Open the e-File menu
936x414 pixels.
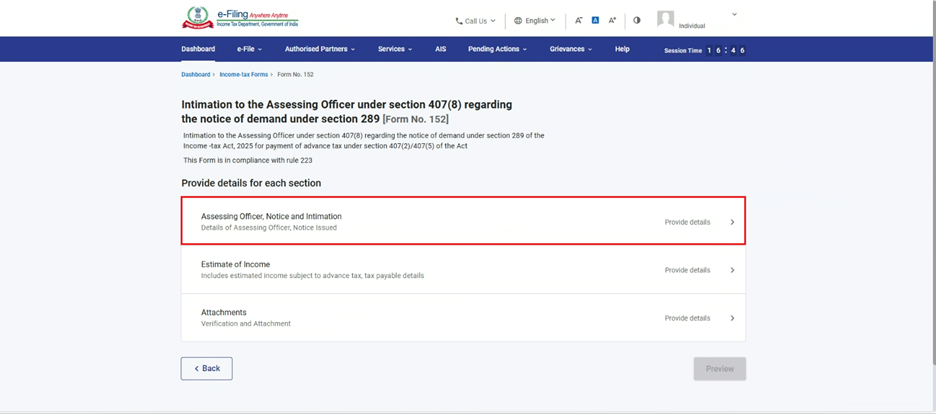pyautogui.click(x=249, y=49)
